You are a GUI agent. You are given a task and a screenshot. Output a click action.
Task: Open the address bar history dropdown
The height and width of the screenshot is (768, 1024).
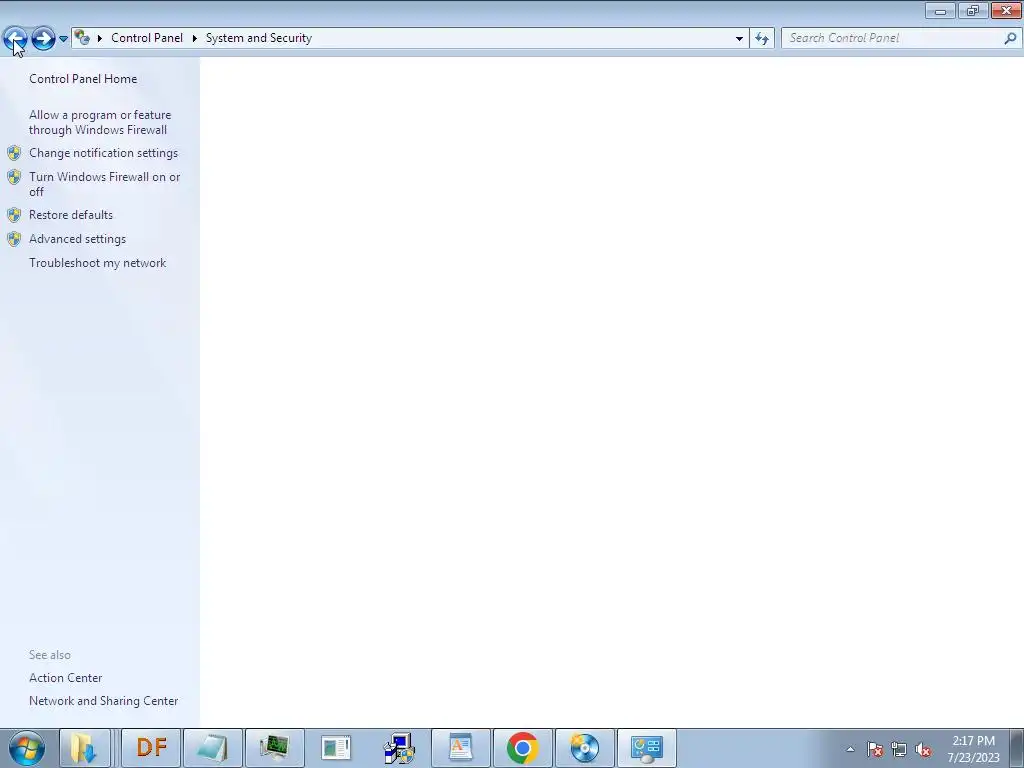[x=739, y=39]
